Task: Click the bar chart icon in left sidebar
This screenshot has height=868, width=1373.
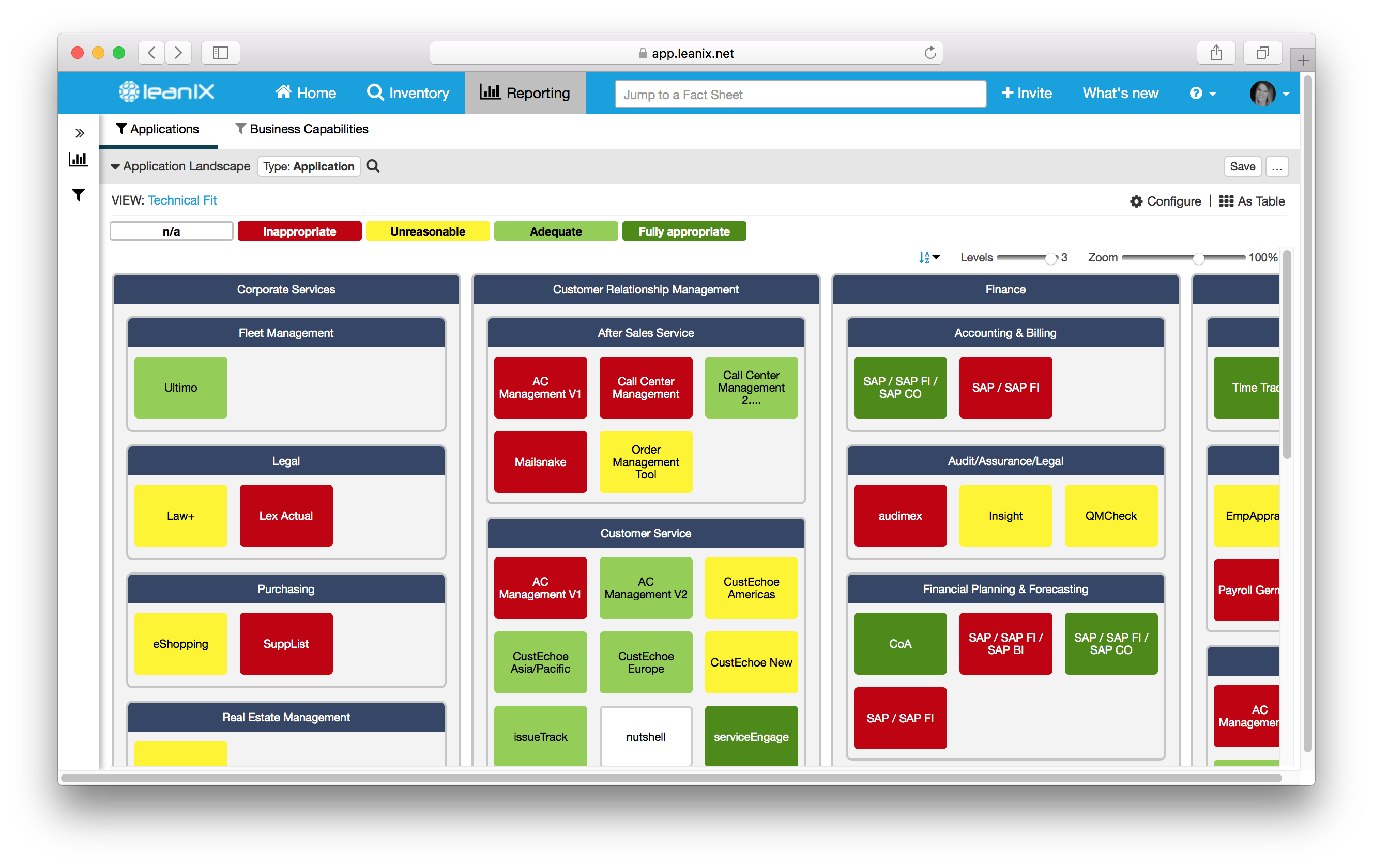Action: tap(78, 160)
